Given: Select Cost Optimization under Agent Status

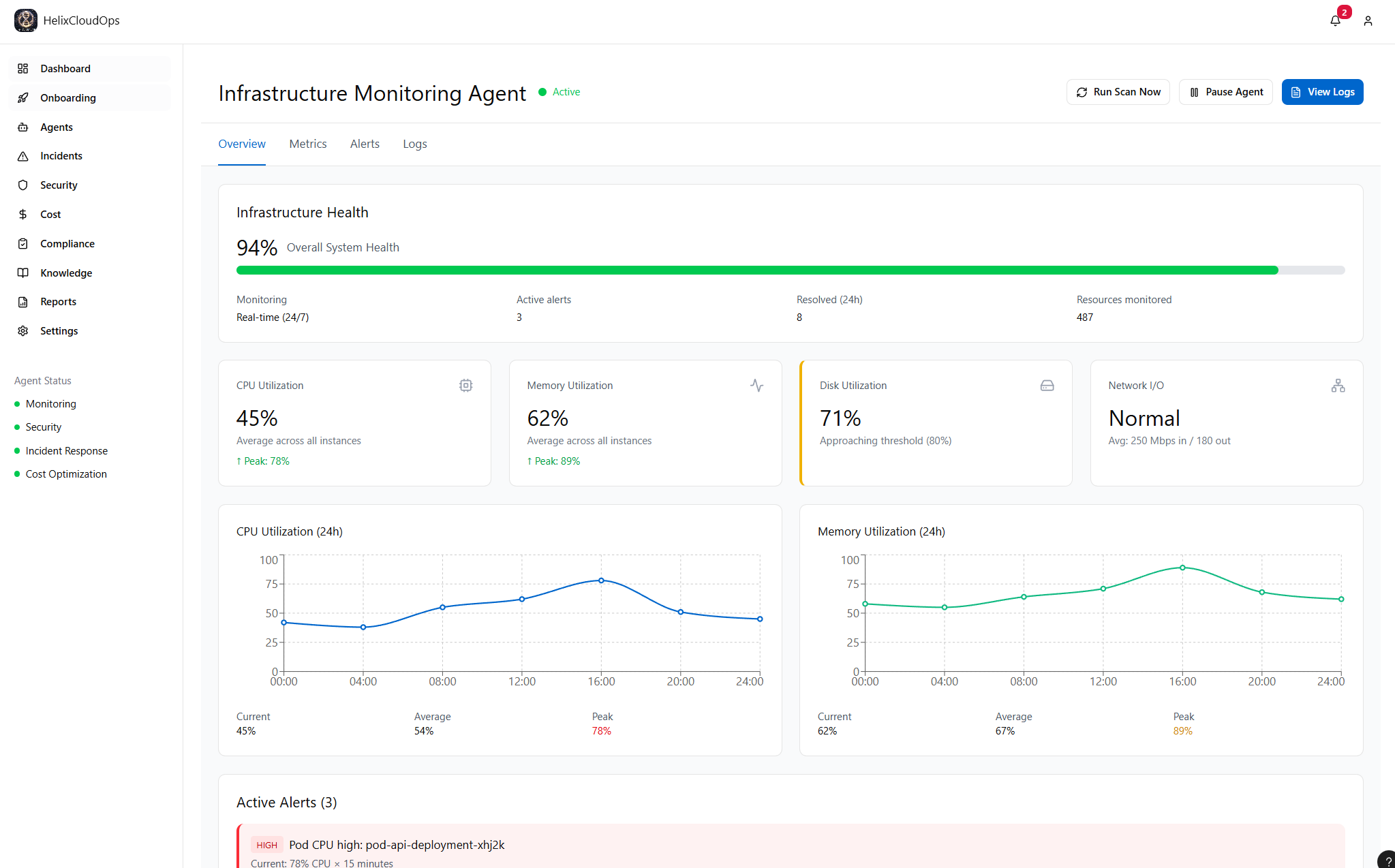Looking at the screenshot, I should click(x=66, y=474).
